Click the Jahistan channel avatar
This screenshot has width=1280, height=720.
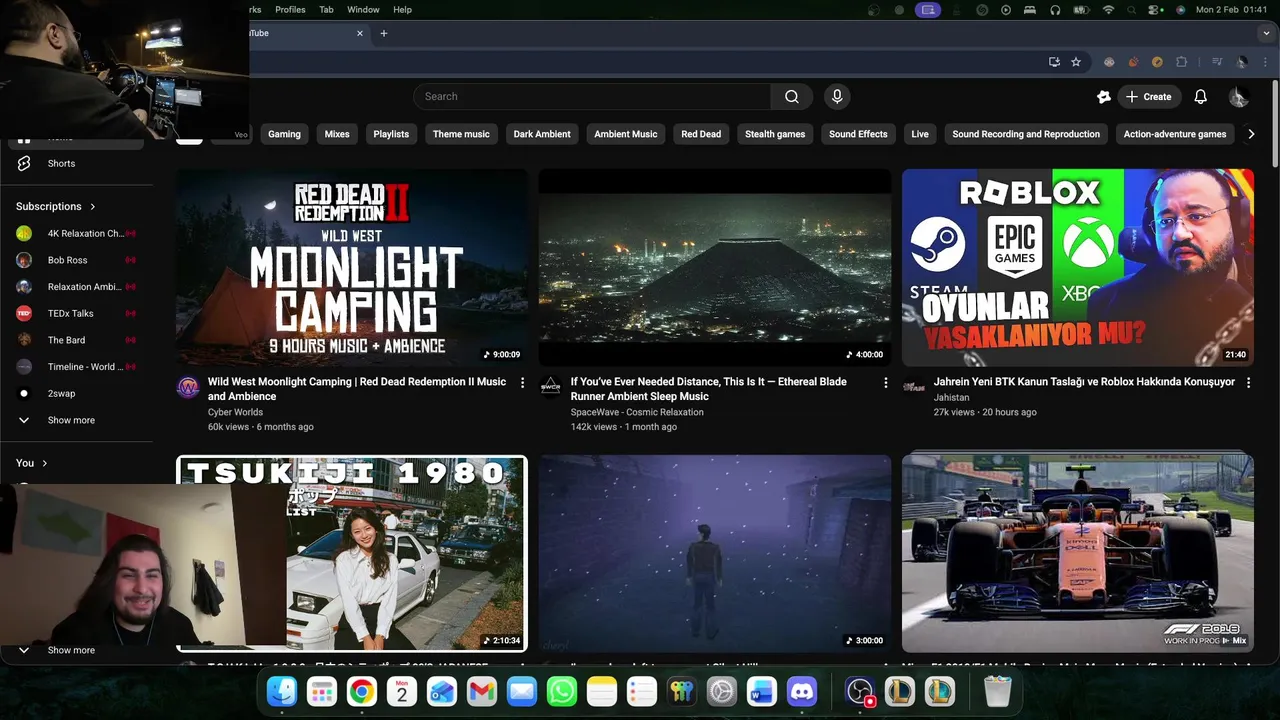coord(913,388)
